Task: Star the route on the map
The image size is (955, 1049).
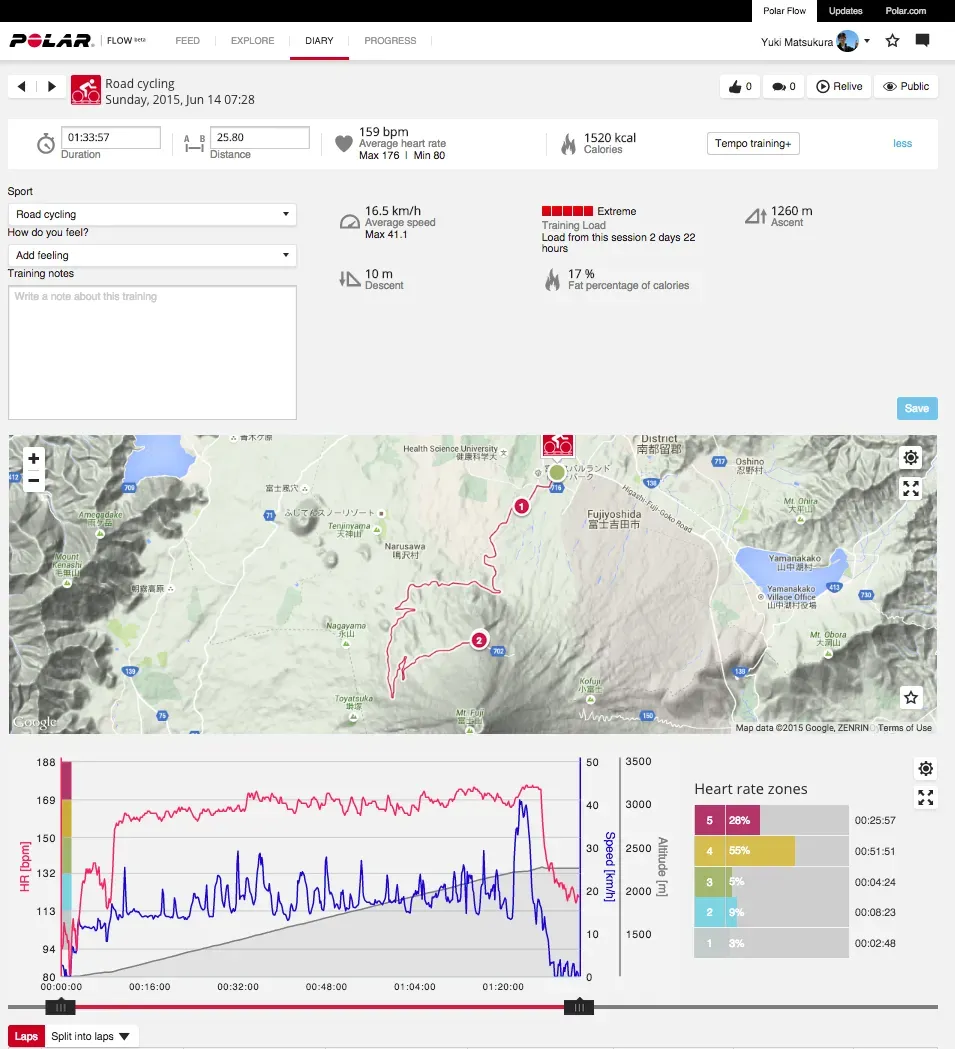Action: tap(910, 697)
